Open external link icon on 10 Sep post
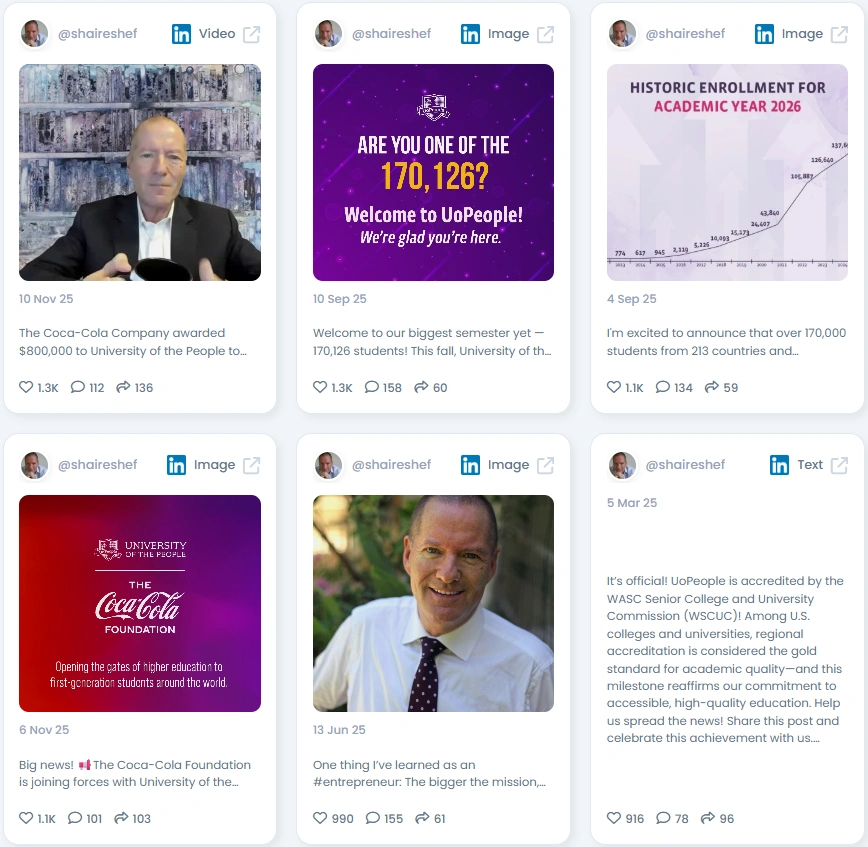Viewport: 868px width, 847px height. pos(545,34)
